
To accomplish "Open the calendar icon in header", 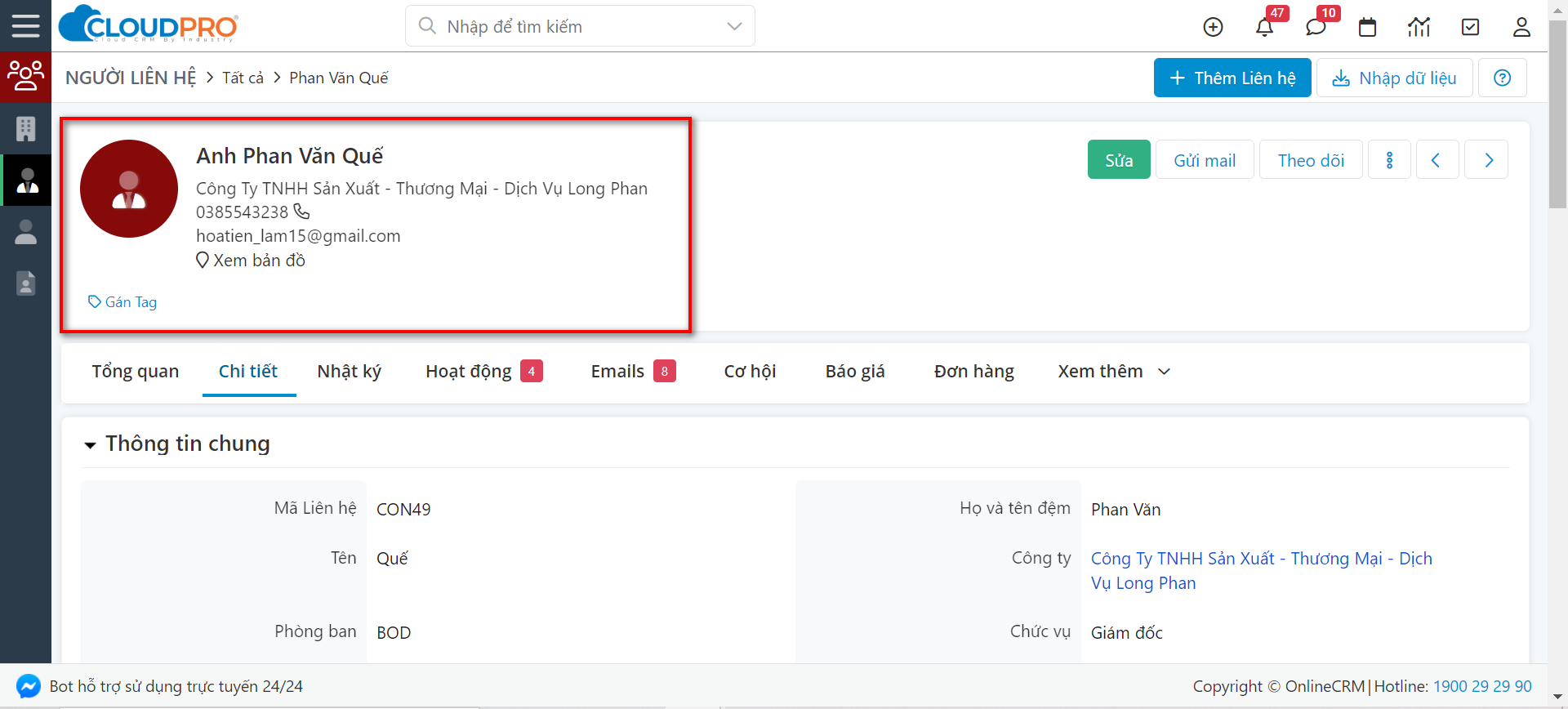I will (x=1367, y=27).
